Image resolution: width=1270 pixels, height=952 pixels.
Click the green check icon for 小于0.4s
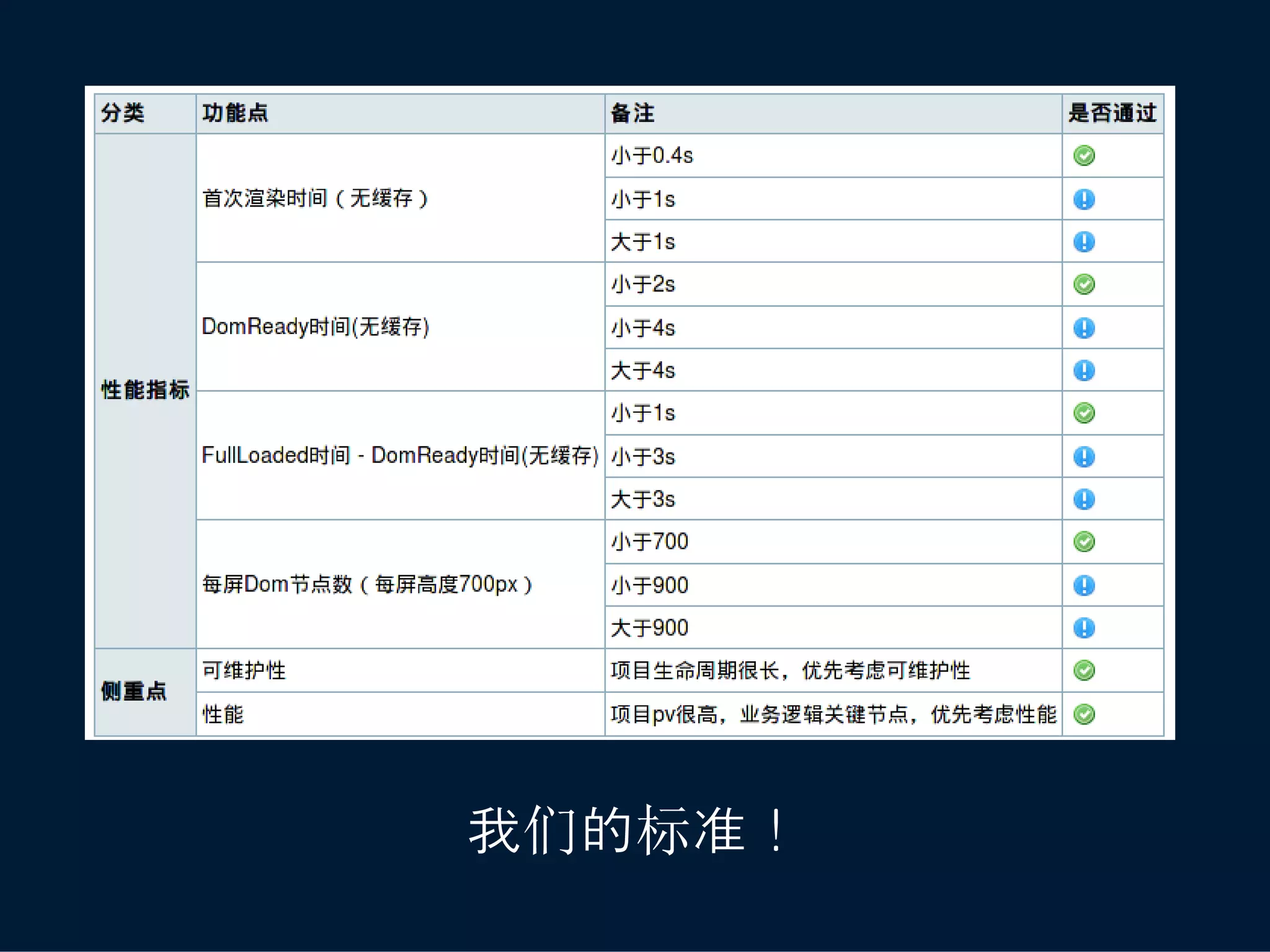pos(1084,156)
